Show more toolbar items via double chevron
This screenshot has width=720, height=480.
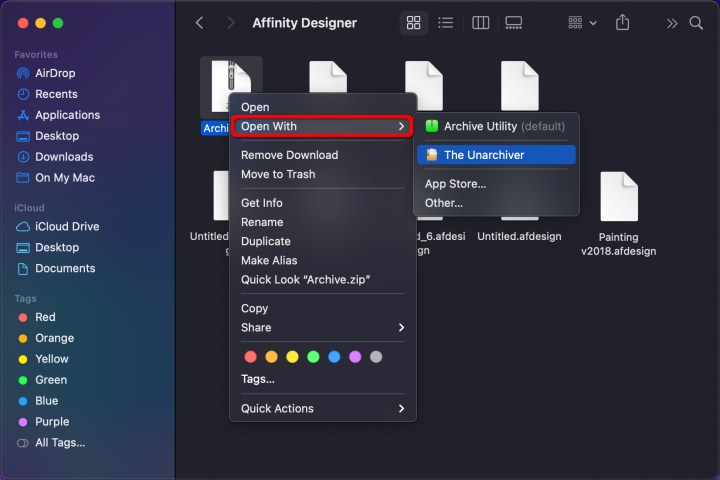pos(672,23)
